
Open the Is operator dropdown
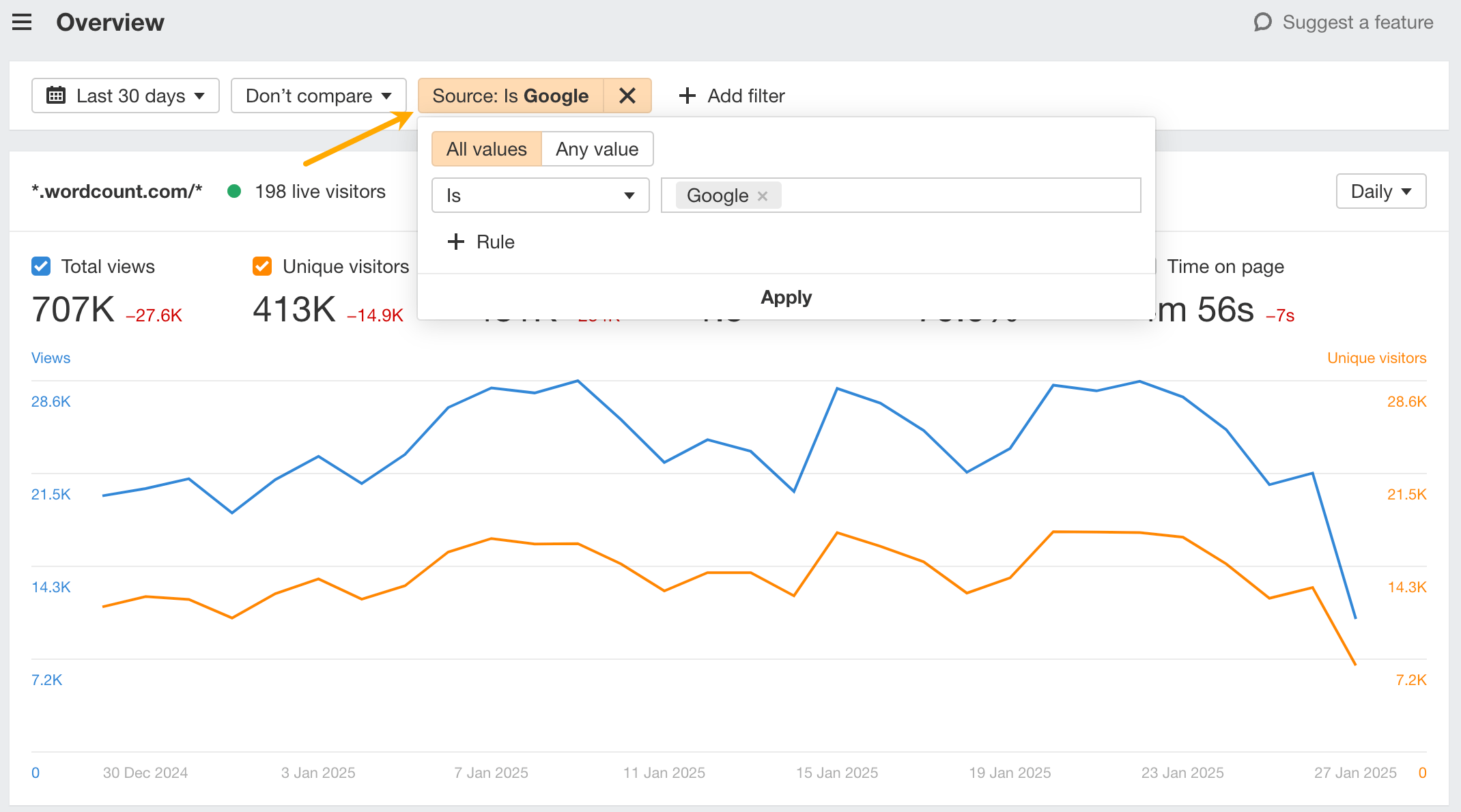coord(540,196)
